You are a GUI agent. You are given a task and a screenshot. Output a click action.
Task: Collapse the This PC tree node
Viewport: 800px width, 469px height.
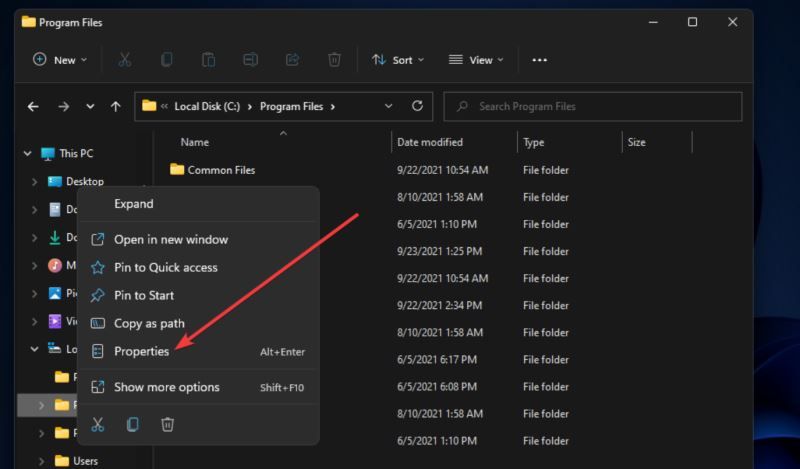tap(26, 153)
